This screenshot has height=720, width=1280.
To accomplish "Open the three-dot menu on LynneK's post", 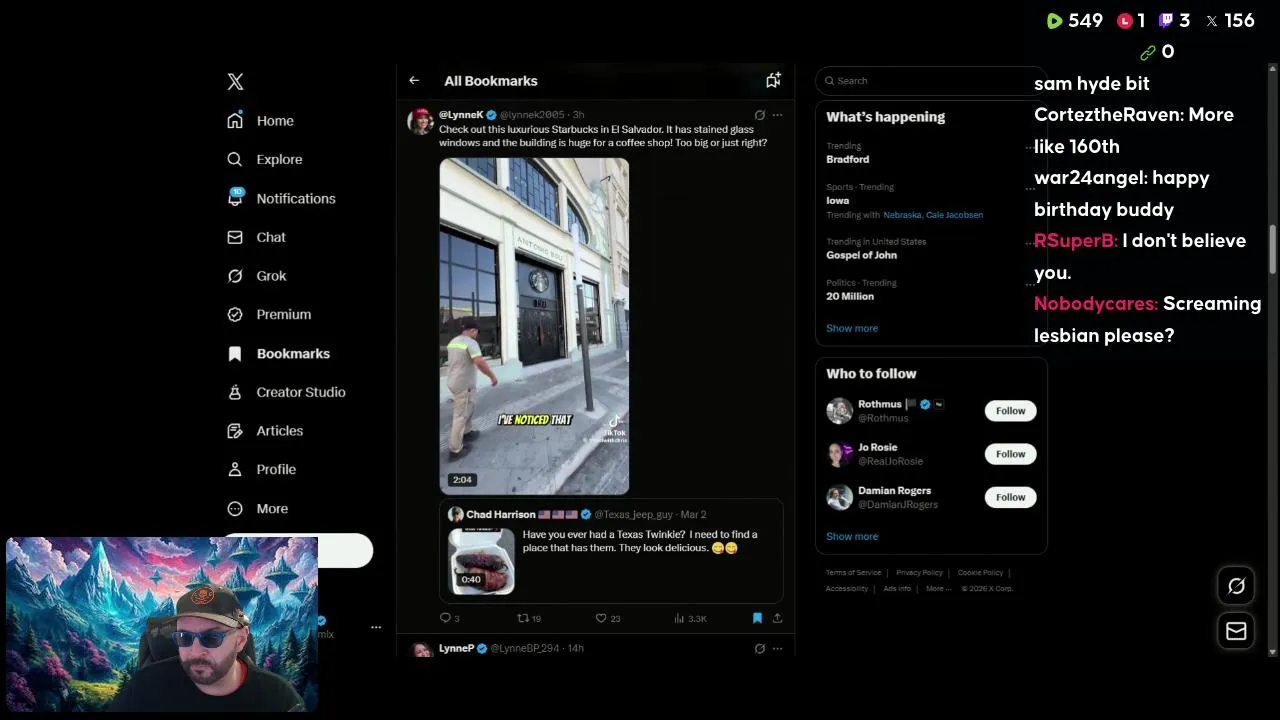I will (777, 115).
